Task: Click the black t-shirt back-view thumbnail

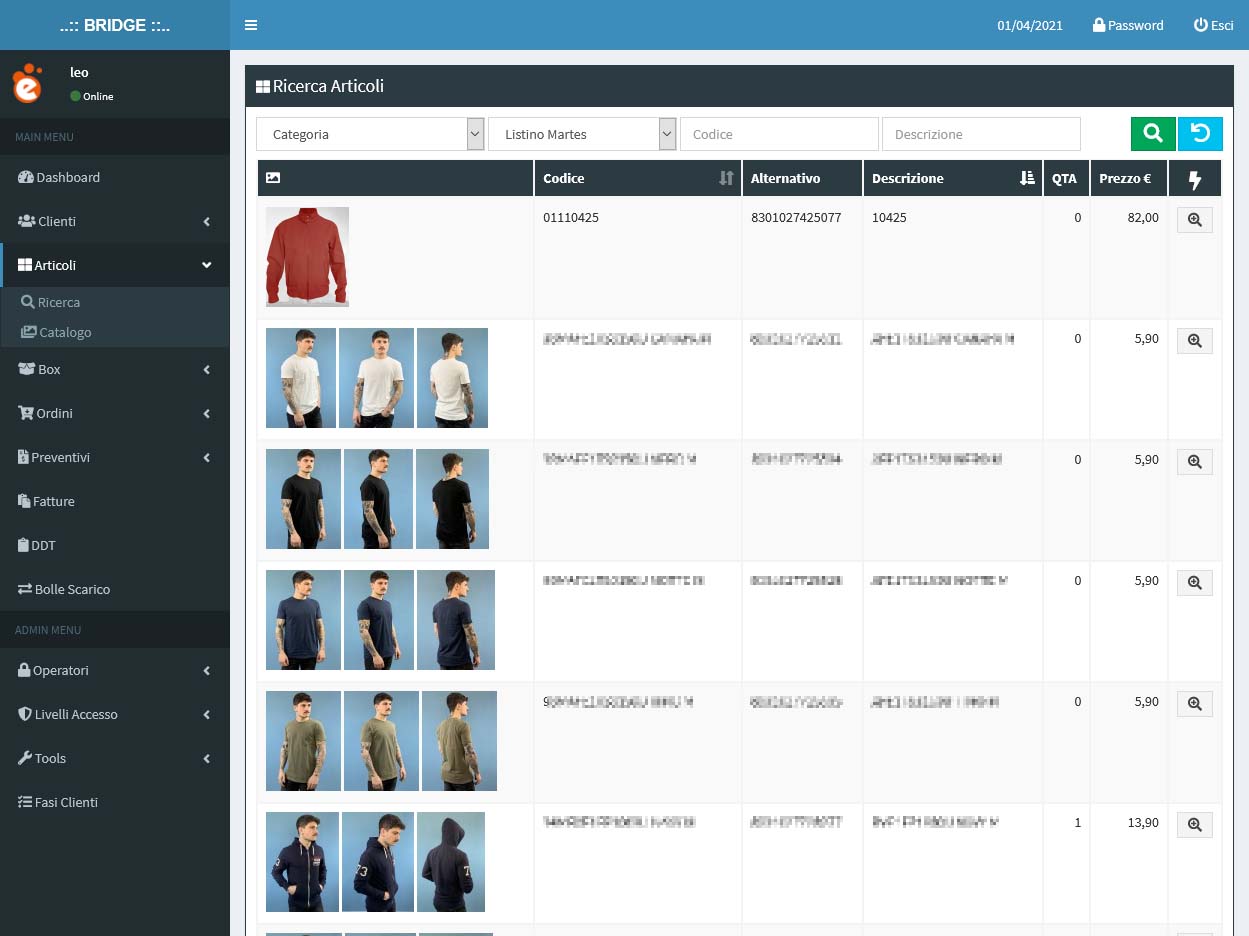Action: 452,499
